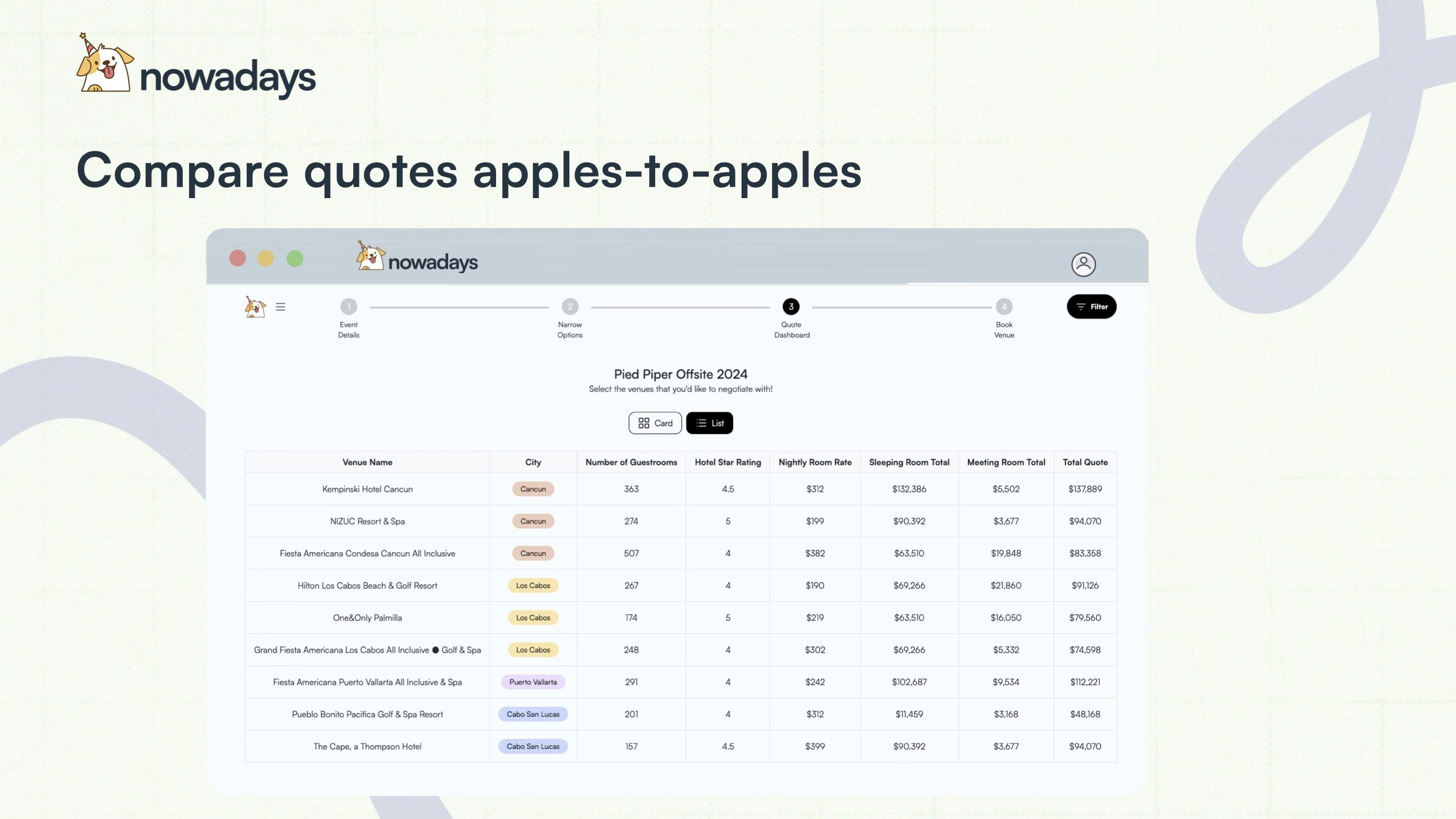
Task: Sort by Total Quote column header
Action: pos(1085,462)
